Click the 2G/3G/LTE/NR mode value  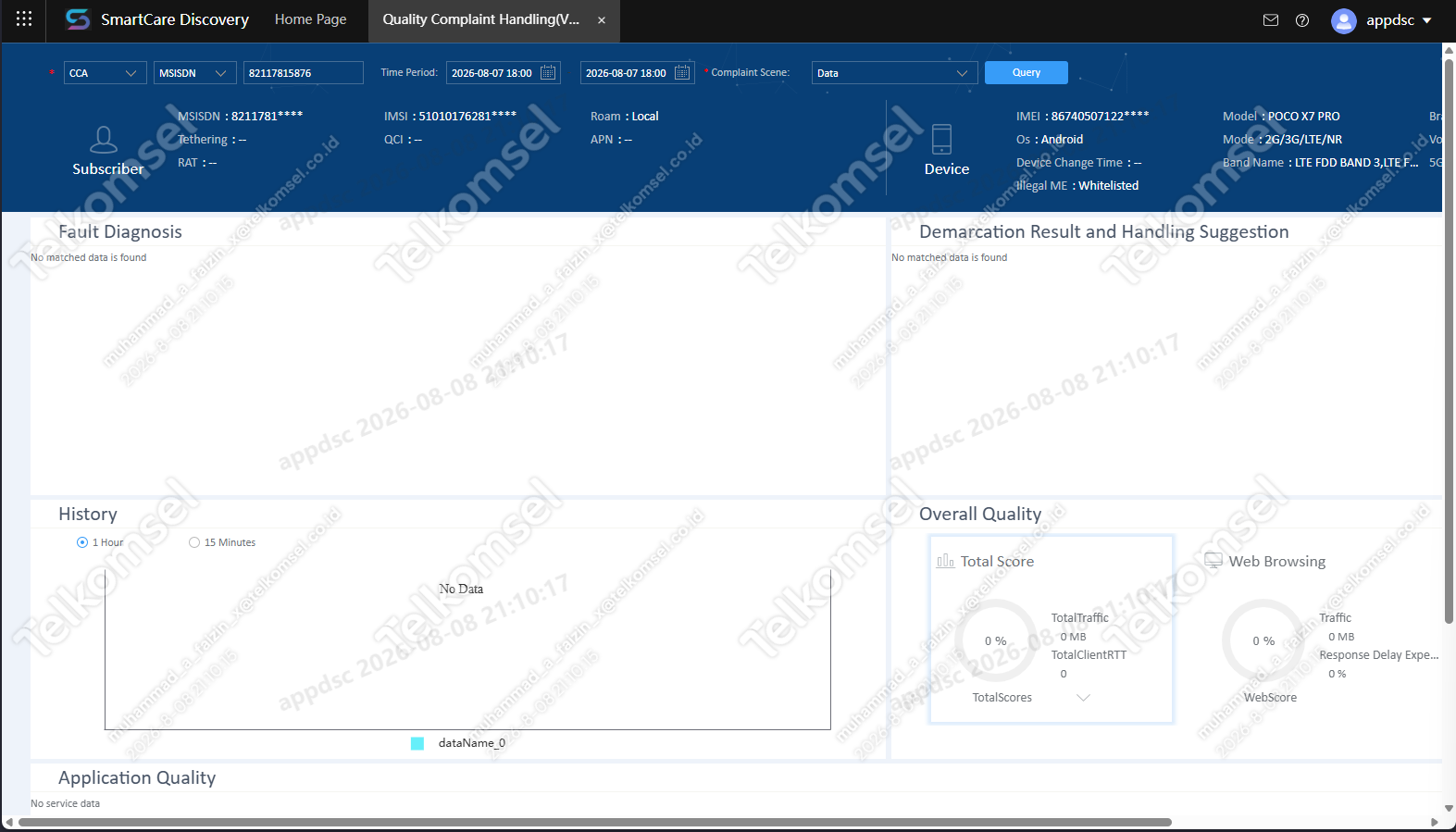point(1303,140)
